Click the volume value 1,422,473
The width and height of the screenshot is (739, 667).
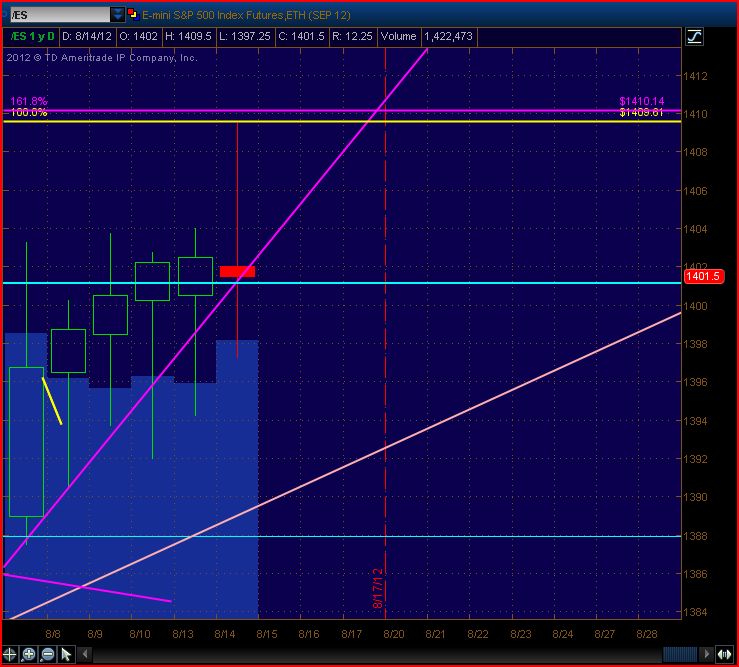coord(448,36)
